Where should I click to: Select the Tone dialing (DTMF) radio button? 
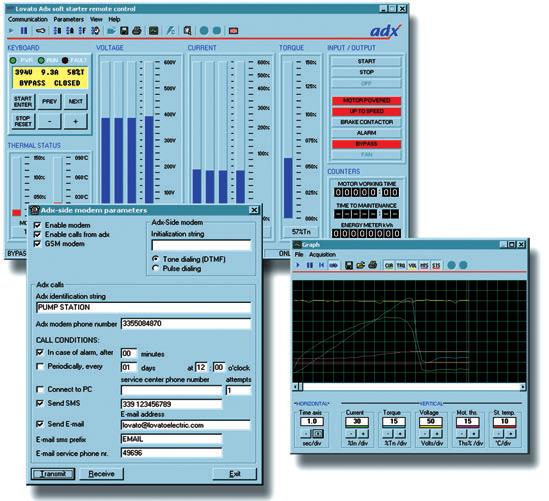[156, 259]
